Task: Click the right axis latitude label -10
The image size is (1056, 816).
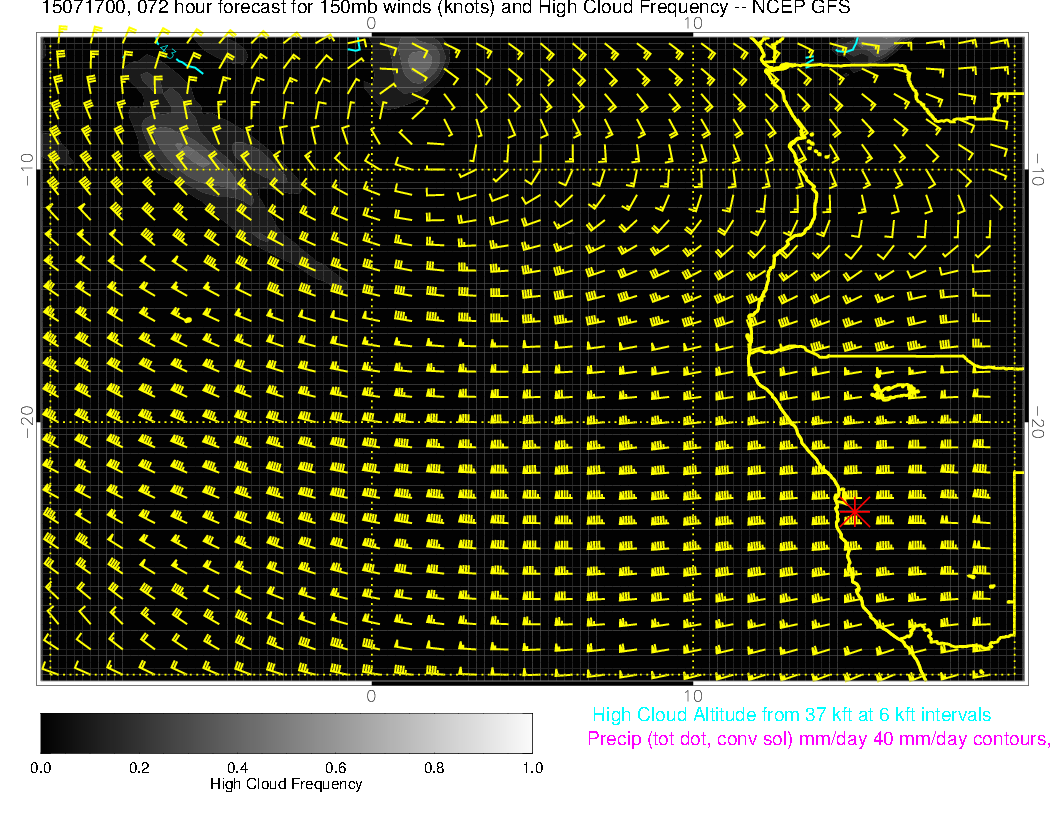Action: pyautogui.click(x=1038, y=169)
